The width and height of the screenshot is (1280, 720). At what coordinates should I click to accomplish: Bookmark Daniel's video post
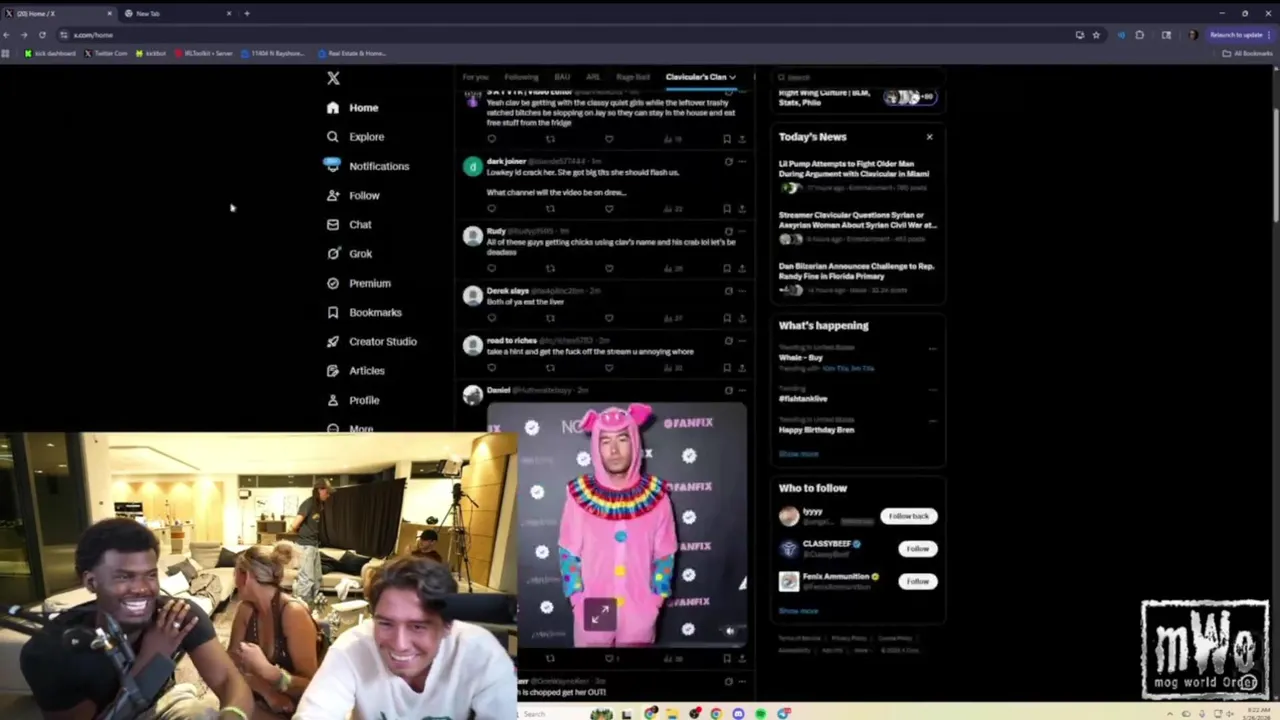tap(727, 658)
